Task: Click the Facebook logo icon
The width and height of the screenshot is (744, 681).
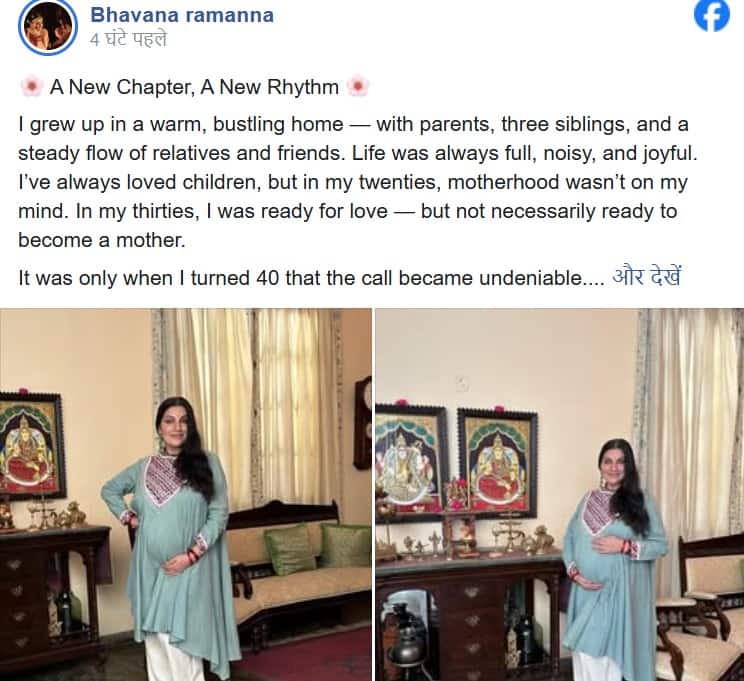Action: click(x=712, y=15)
